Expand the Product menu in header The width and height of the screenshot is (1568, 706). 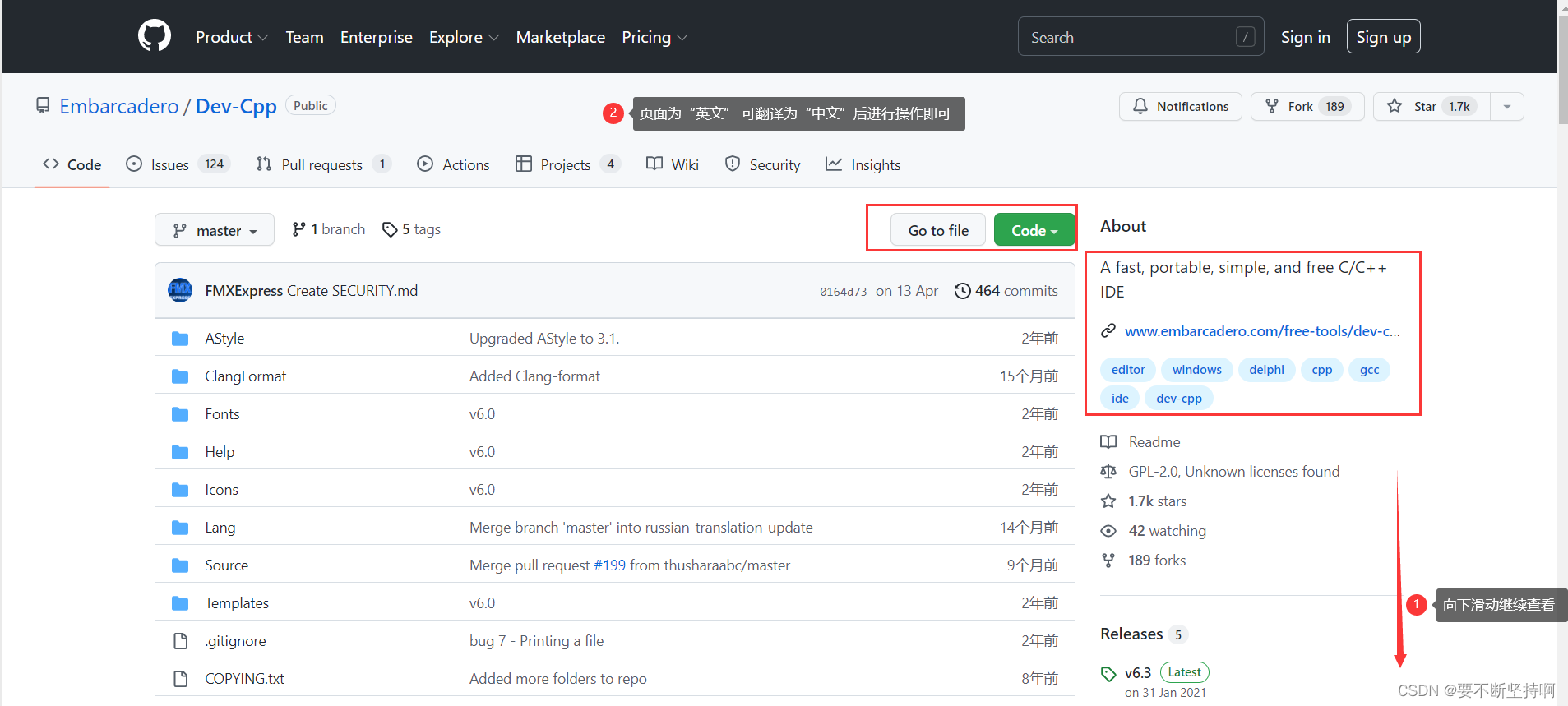tap(231, 37)
